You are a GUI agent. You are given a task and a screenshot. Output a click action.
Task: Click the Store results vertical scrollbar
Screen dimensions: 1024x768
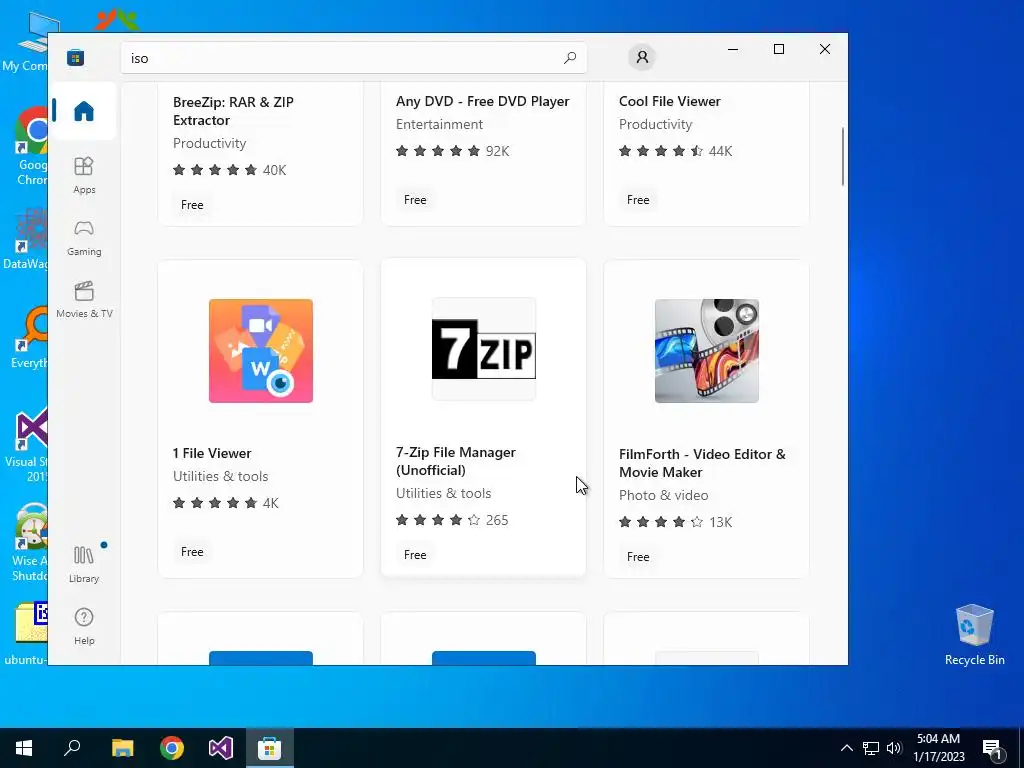[x=842, y=157]
